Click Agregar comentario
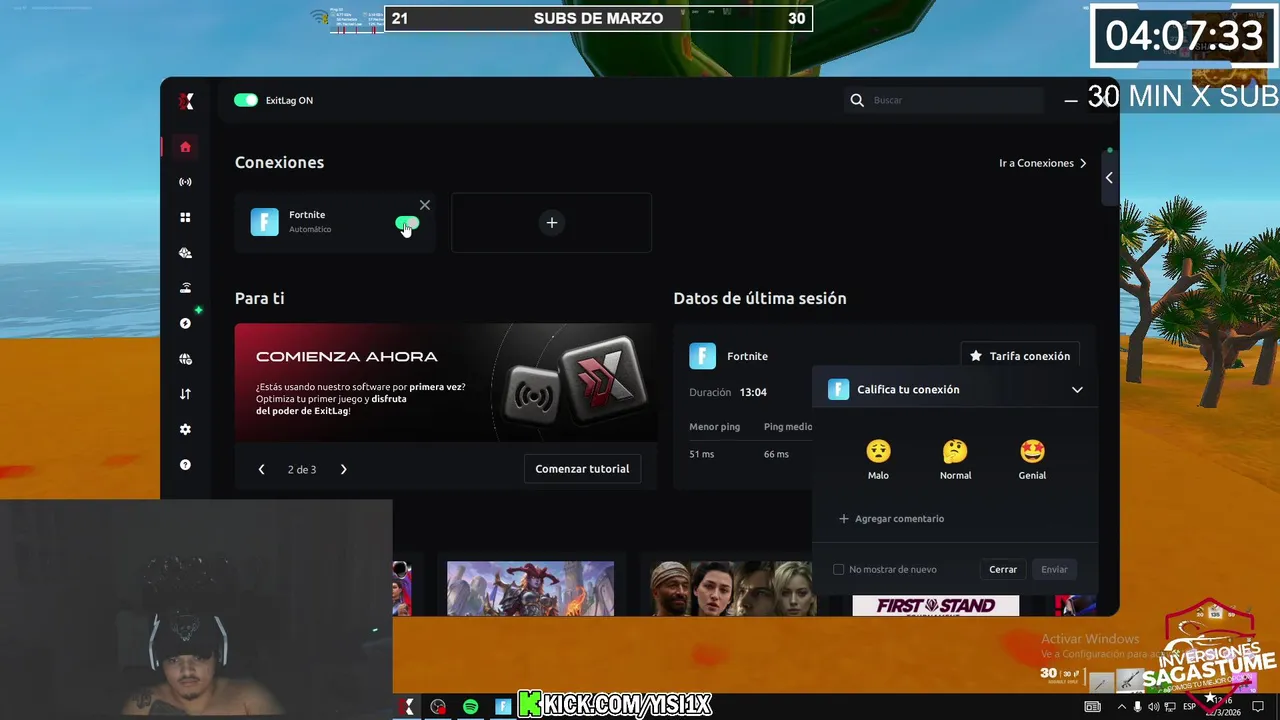This screenshot has width=1280, height=720. 891,519
